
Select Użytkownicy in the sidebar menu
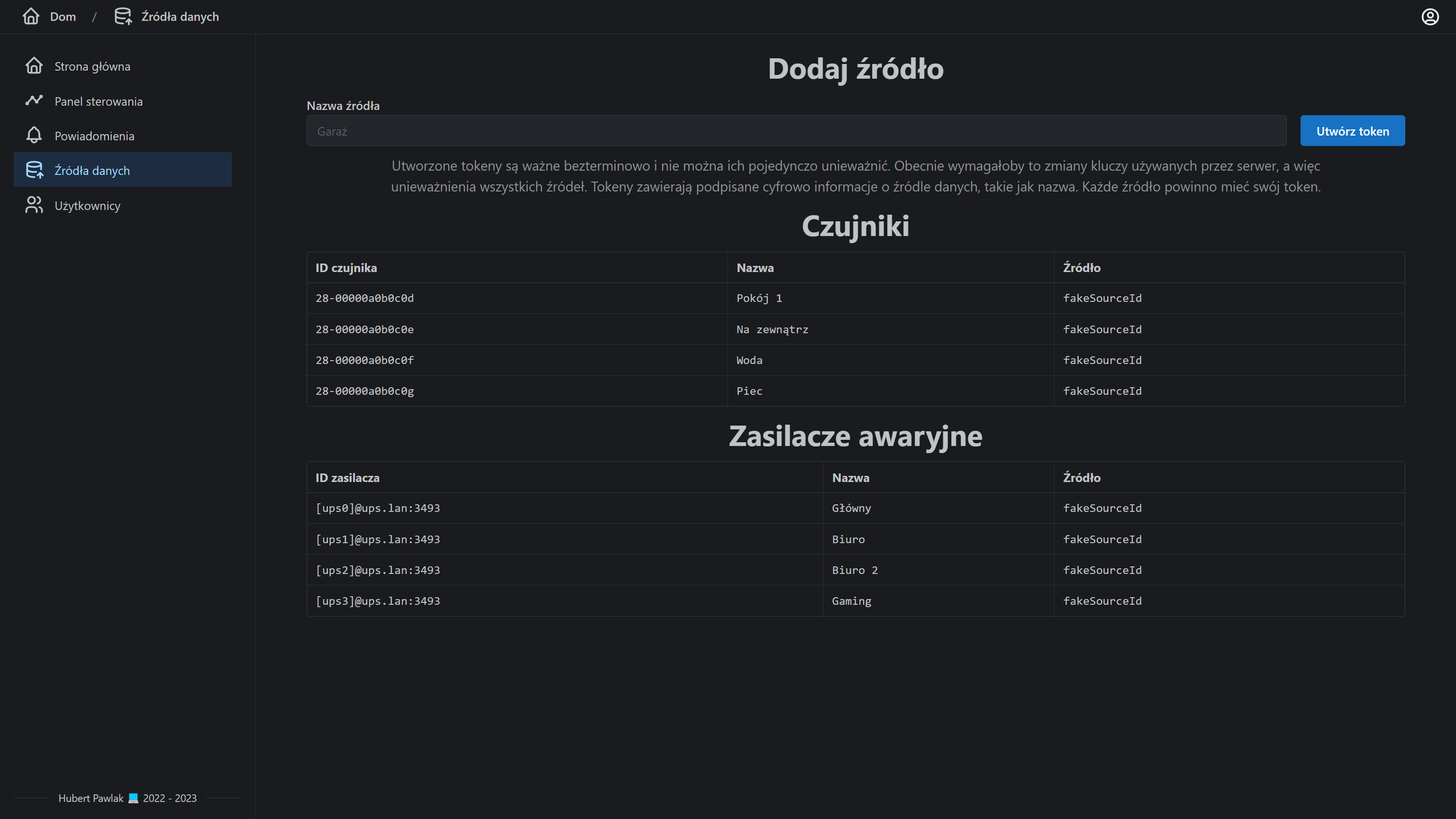(x=88, y=206)
